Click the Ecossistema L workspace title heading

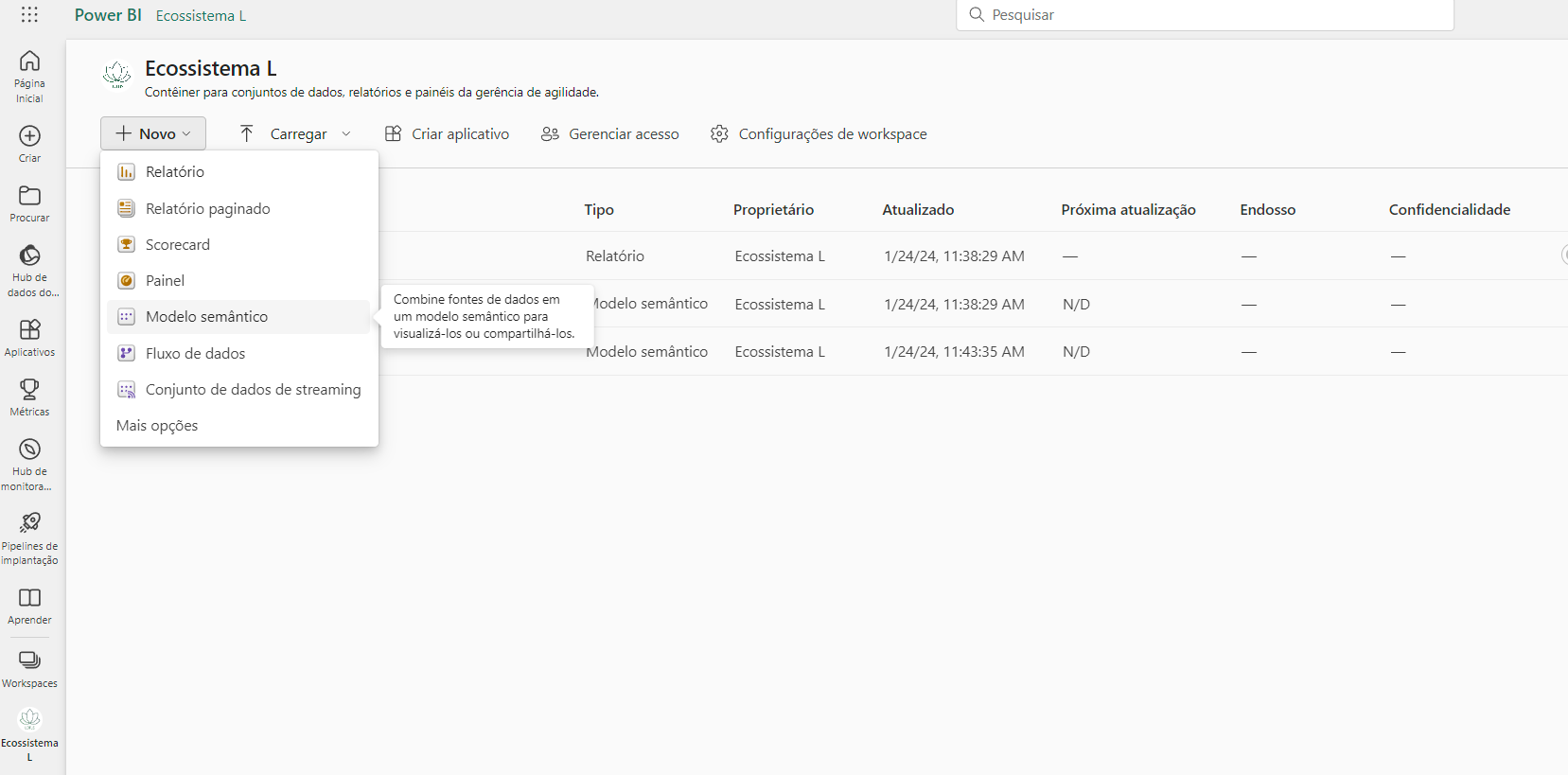click(210, 68)
